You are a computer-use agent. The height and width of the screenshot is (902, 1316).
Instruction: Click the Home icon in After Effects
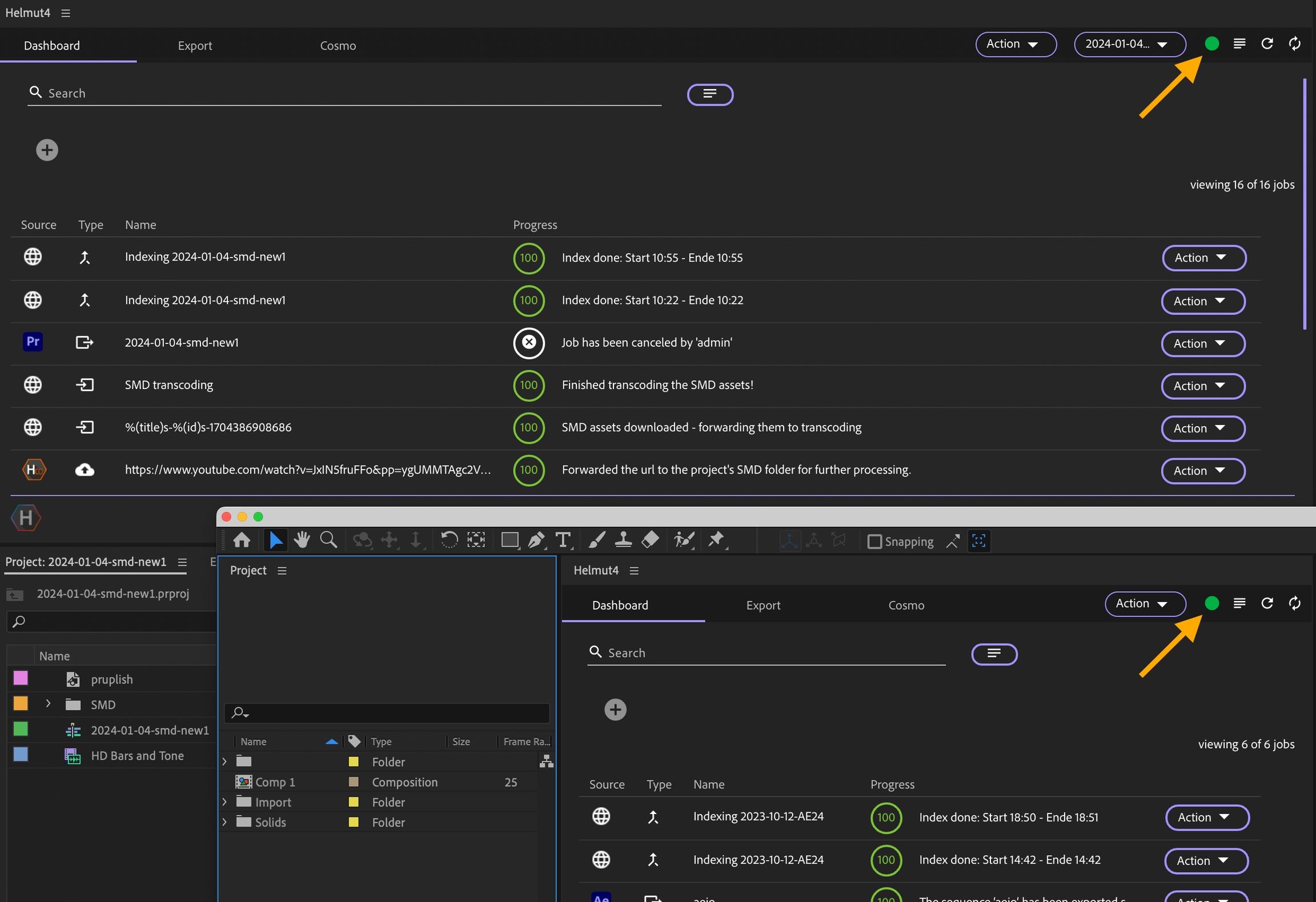[x=242, y=540]
